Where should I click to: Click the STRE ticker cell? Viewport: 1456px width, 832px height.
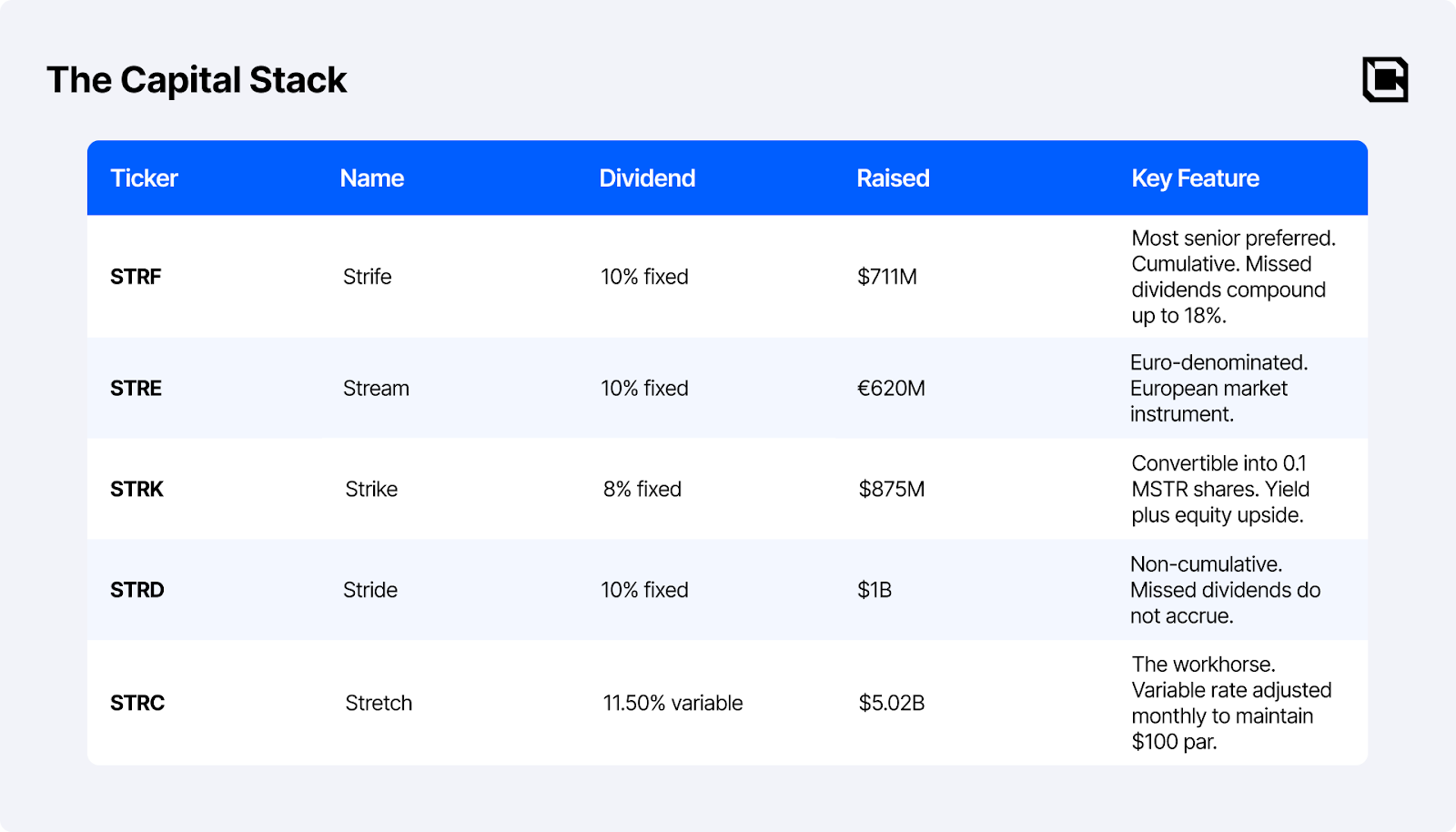(x=136, y=389)
